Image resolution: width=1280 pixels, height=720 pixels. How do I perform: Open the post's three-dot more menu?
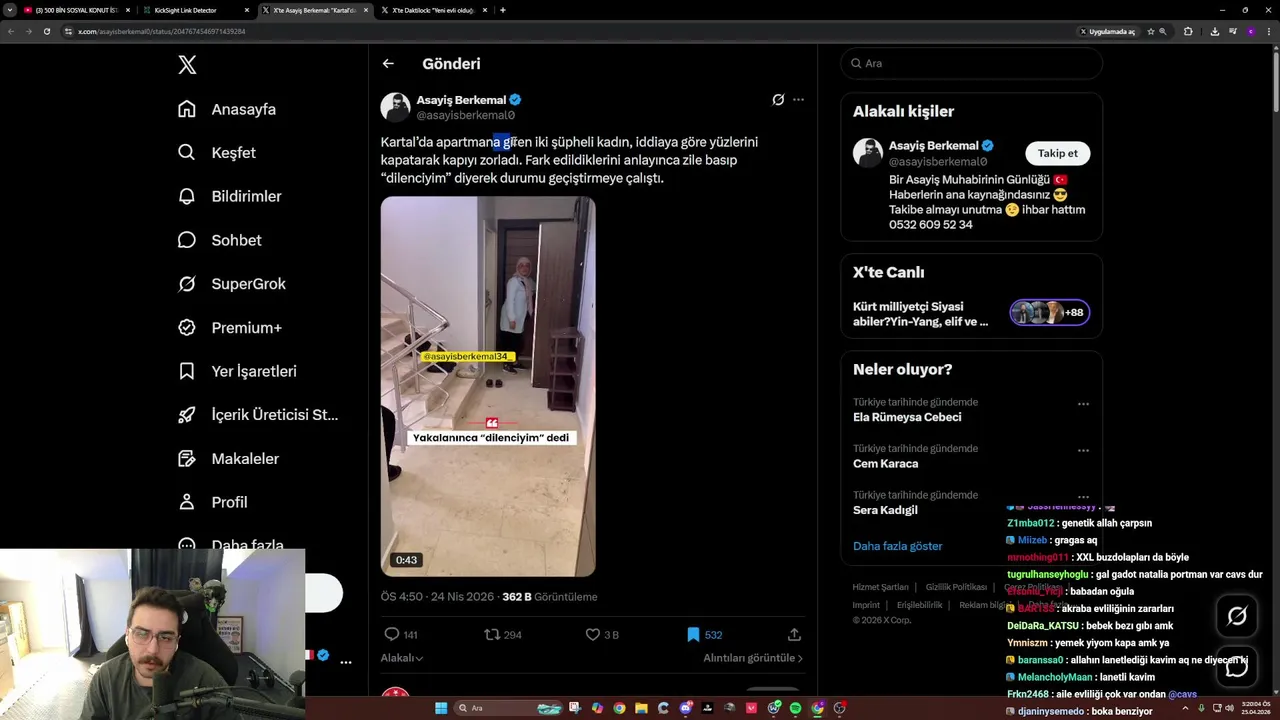tap(798, 100)
